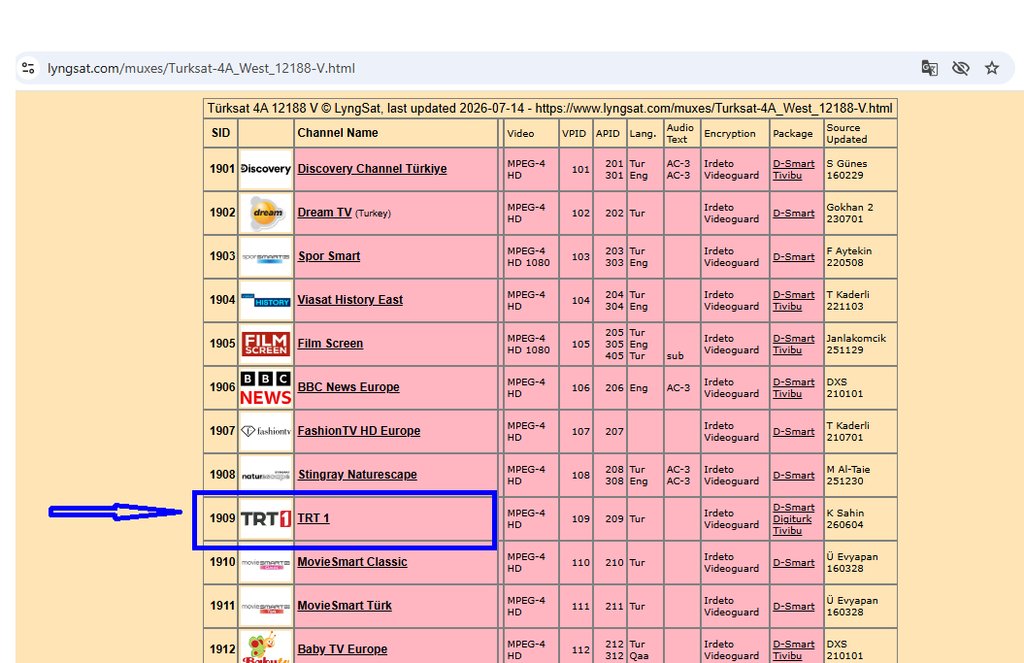
Task: Click the lyngsat.com URL address field
Action: [201, 68]
